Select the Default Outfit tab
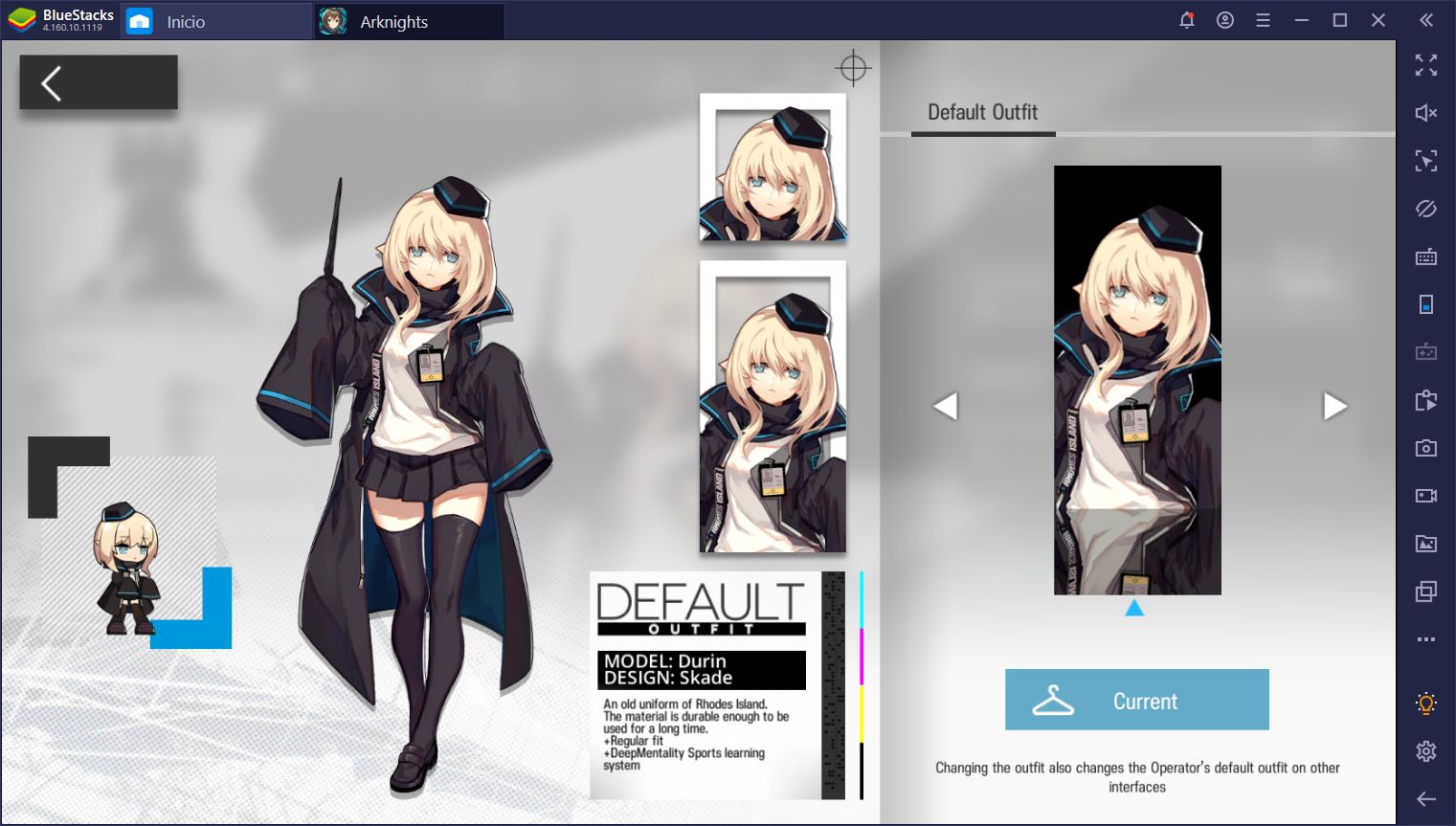Viewport: 1456px width, 826px height. (x=983, y=113)
